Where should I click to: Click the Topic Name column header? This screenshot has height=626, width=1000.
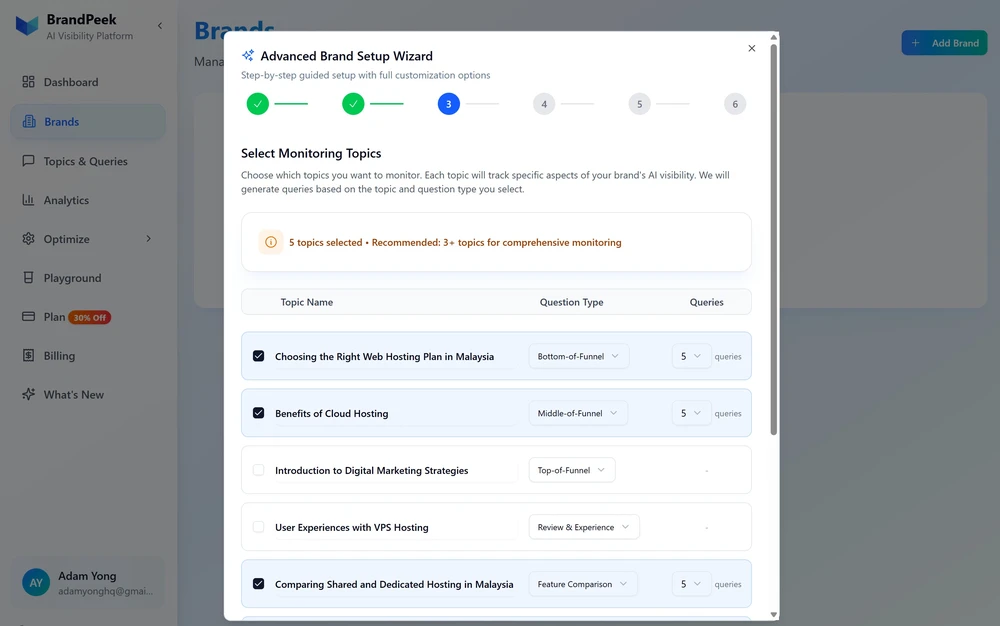(x=307, y=302)
